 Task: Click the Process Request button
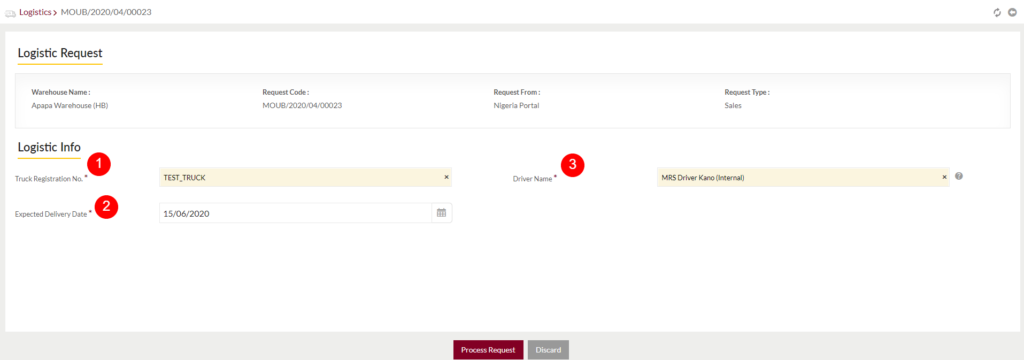click(x=488, y=350)
